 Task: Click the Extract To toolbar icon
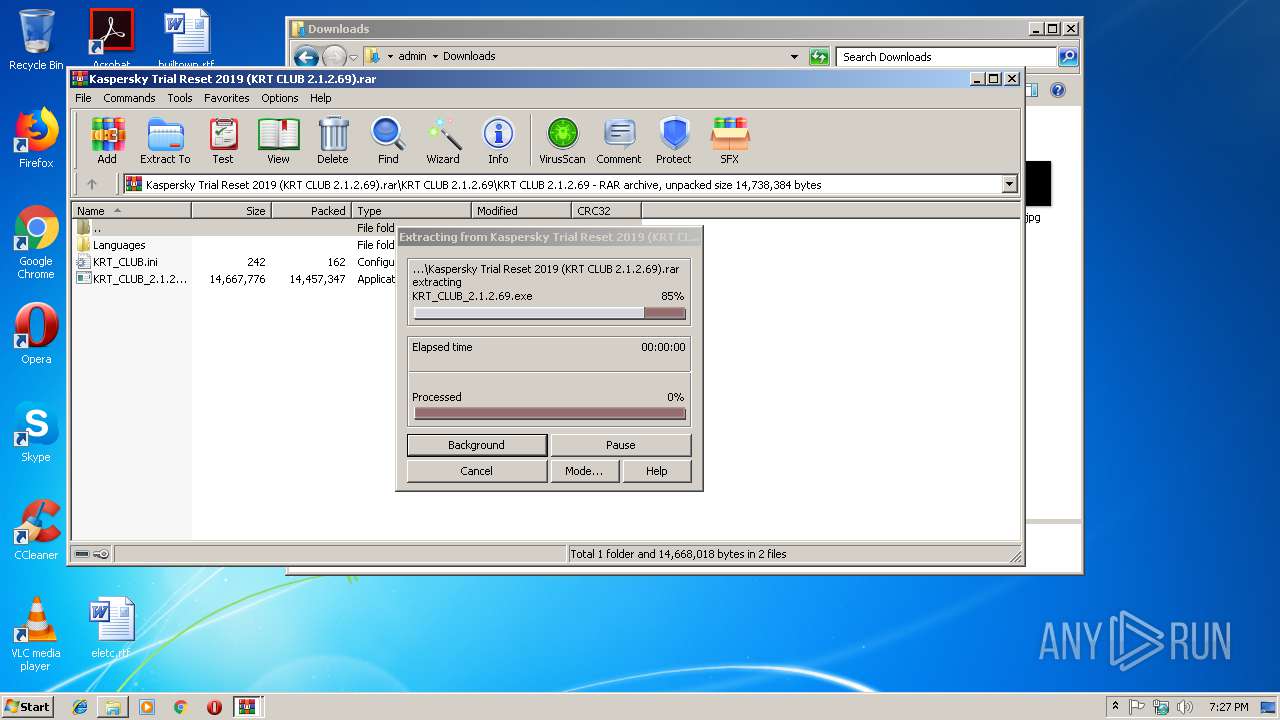pos(165,140)
